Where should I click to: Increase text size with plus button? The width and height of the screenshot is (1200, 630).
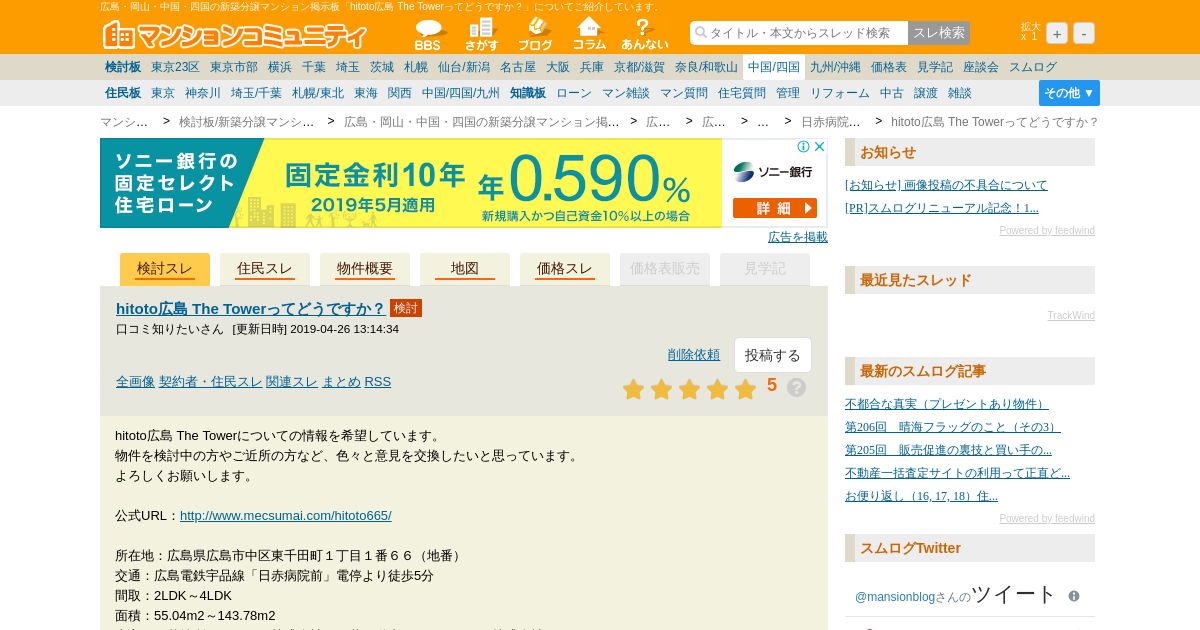[x=1057, y=33]
